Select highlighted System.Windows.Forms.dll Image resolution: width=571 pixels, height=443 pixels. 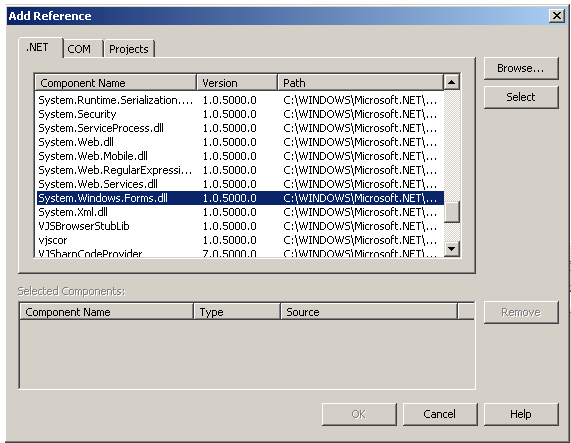pyautogui.click(x=240, y=198)
